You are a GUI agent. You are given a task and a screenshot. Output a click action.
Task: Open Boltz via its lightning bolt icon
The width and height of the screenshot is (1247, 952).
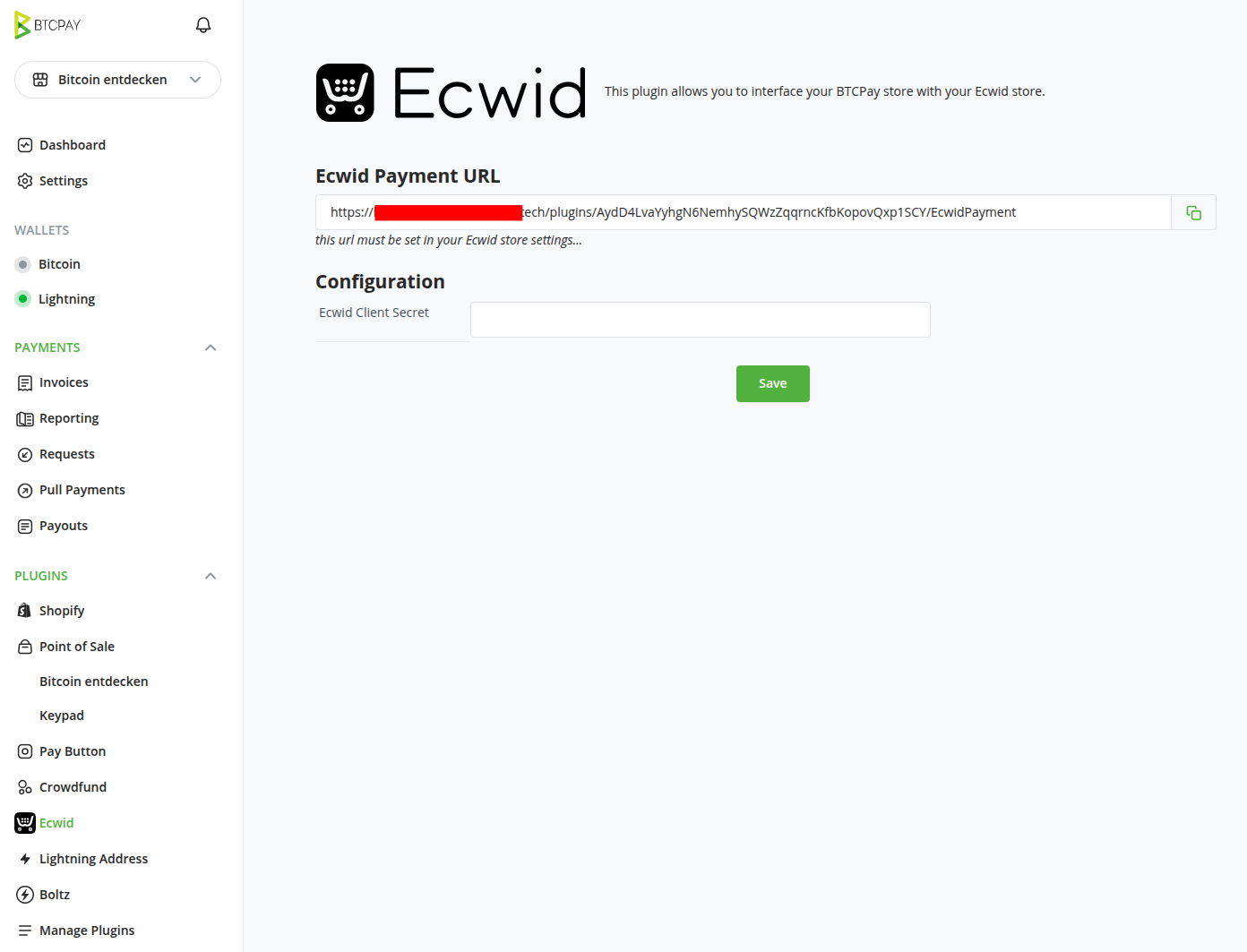[24, 894]
